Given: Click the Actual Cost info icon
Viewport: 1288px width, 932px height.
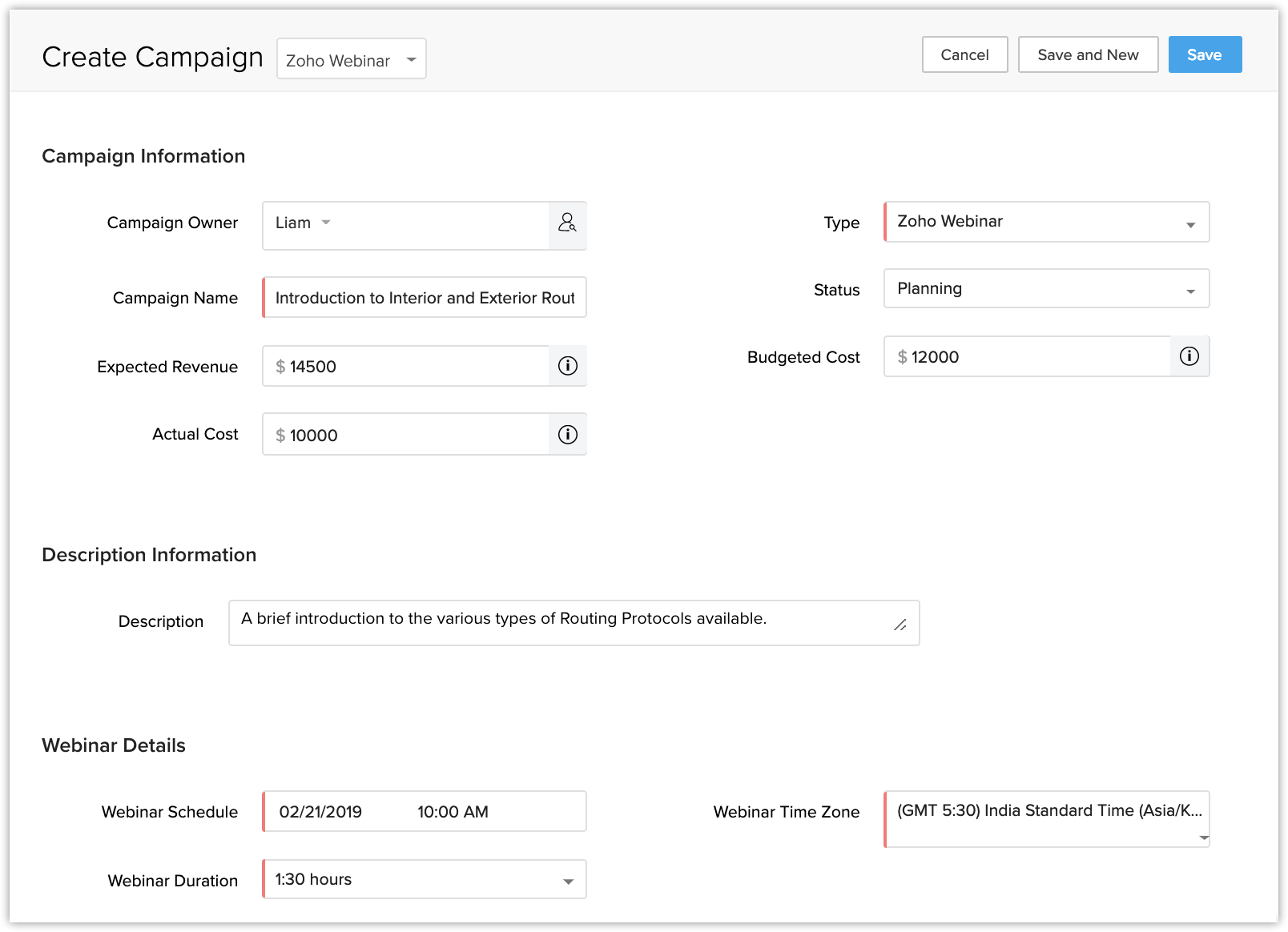Looking at the screenshot, I should (x=567, y=435).
